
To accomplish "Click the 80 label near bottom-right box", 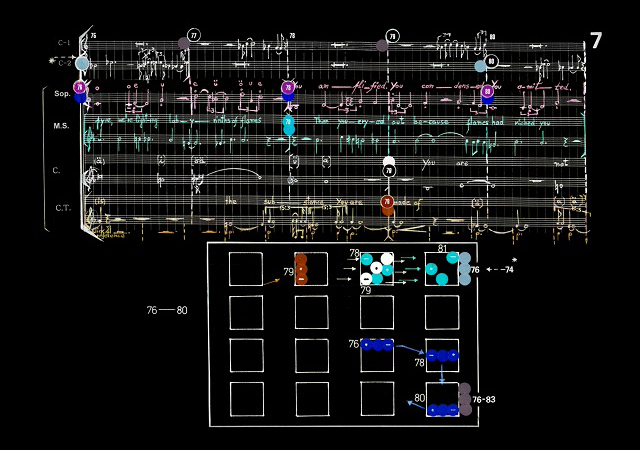I will pos(420,398).
